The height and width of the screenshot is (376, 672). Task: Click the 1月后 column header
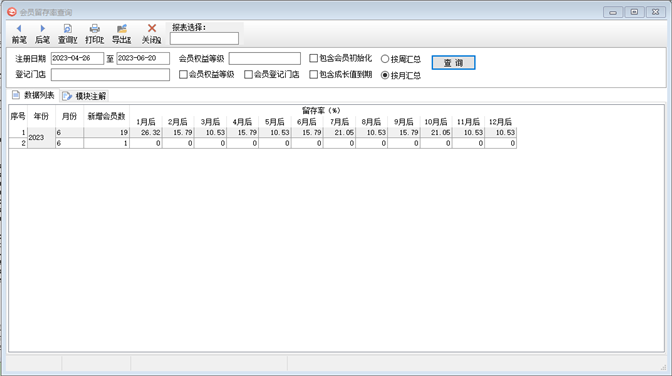tap(146, 122)
